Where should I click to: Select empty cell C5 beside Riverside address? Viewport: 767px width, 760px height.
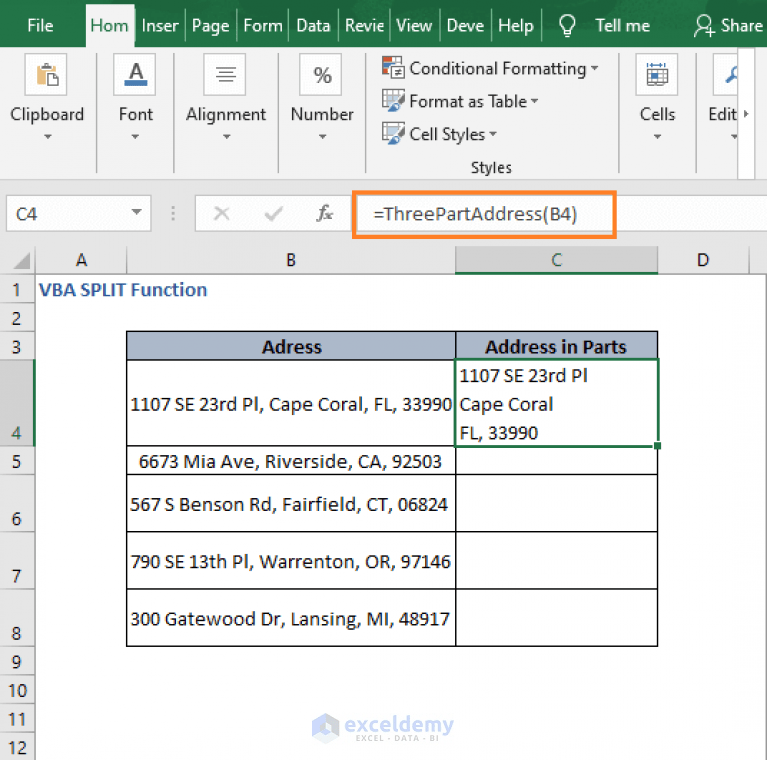556,461
